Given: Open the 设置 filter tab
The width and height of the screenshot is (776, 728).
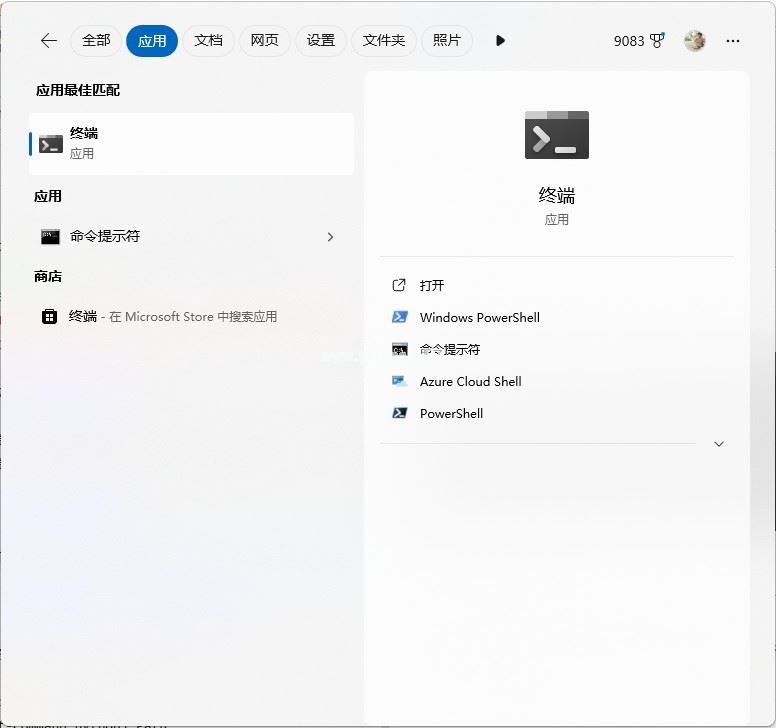Looking at the screenshot, I should tap(321, 41).
